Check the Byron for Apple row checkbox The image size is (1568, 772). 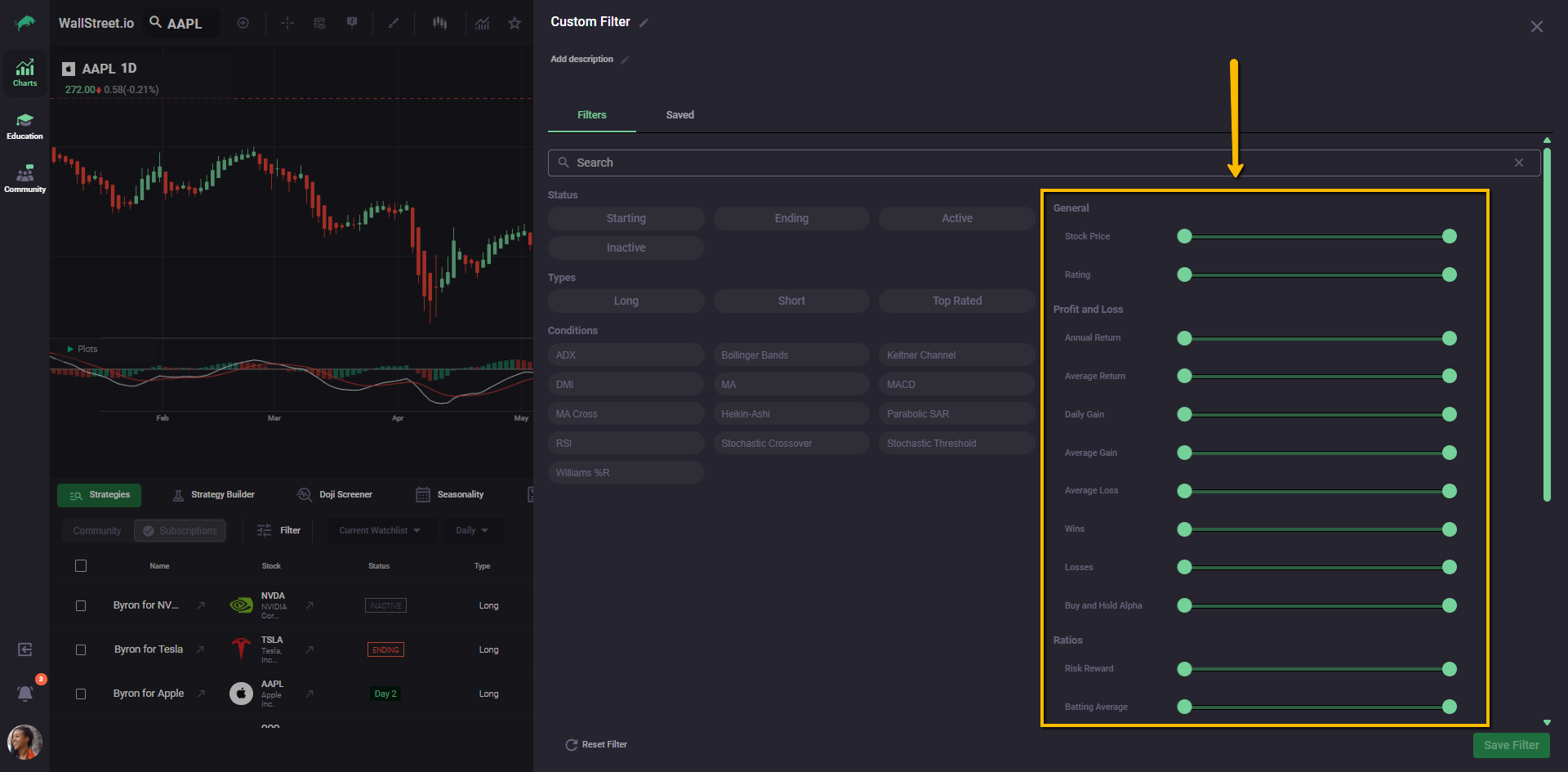click(x=81, y=694)
